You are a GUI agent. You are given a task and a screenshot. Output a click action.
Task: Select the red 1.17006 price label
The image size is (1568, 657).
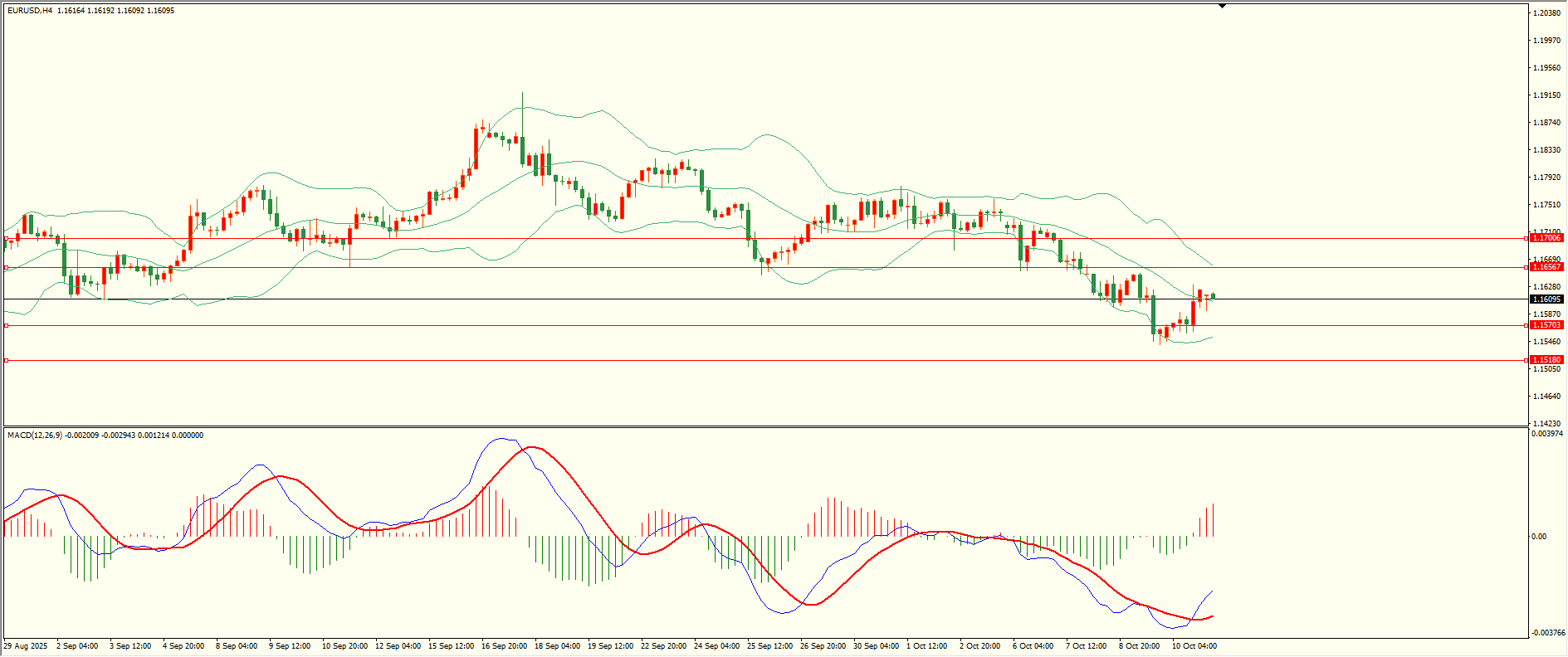click(1547, 238)
